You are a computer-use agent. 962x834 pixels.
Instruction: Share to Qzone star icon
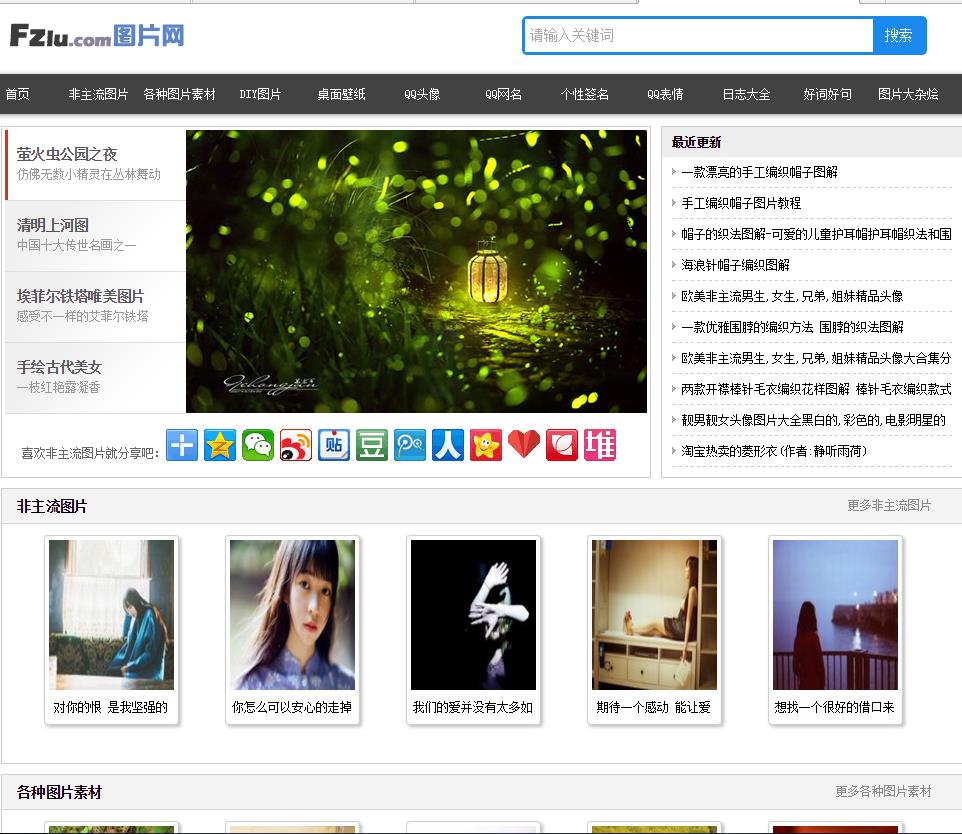point(220,445)
